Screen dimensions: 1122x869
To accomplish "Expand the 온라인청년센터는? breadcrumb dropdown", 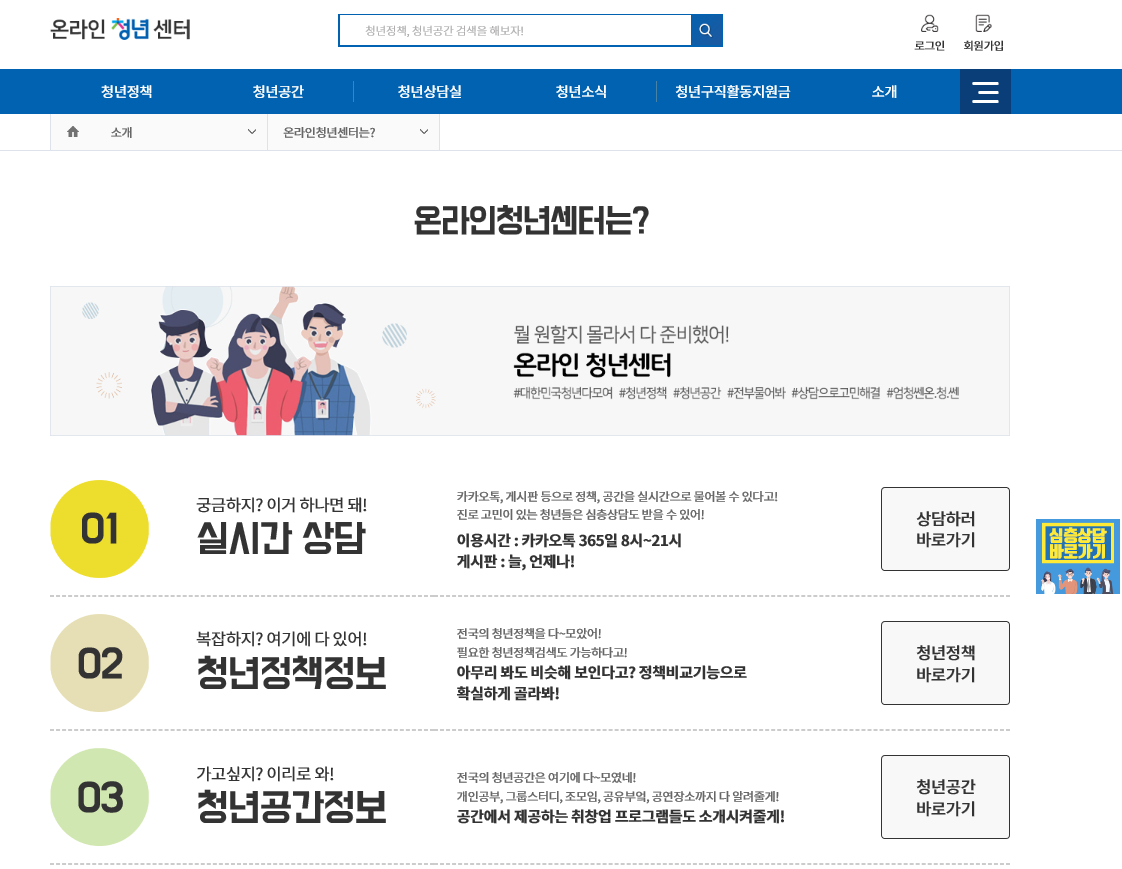I will click(353, 131).
